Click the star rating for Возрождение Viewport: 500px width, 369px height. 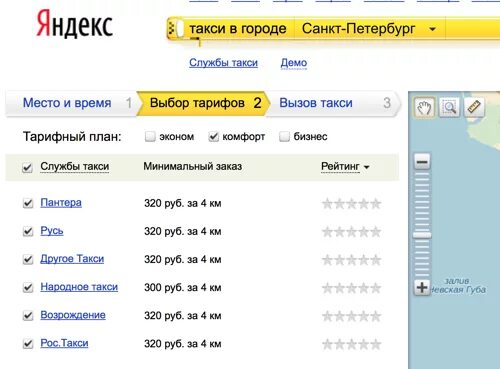[351, 316]
